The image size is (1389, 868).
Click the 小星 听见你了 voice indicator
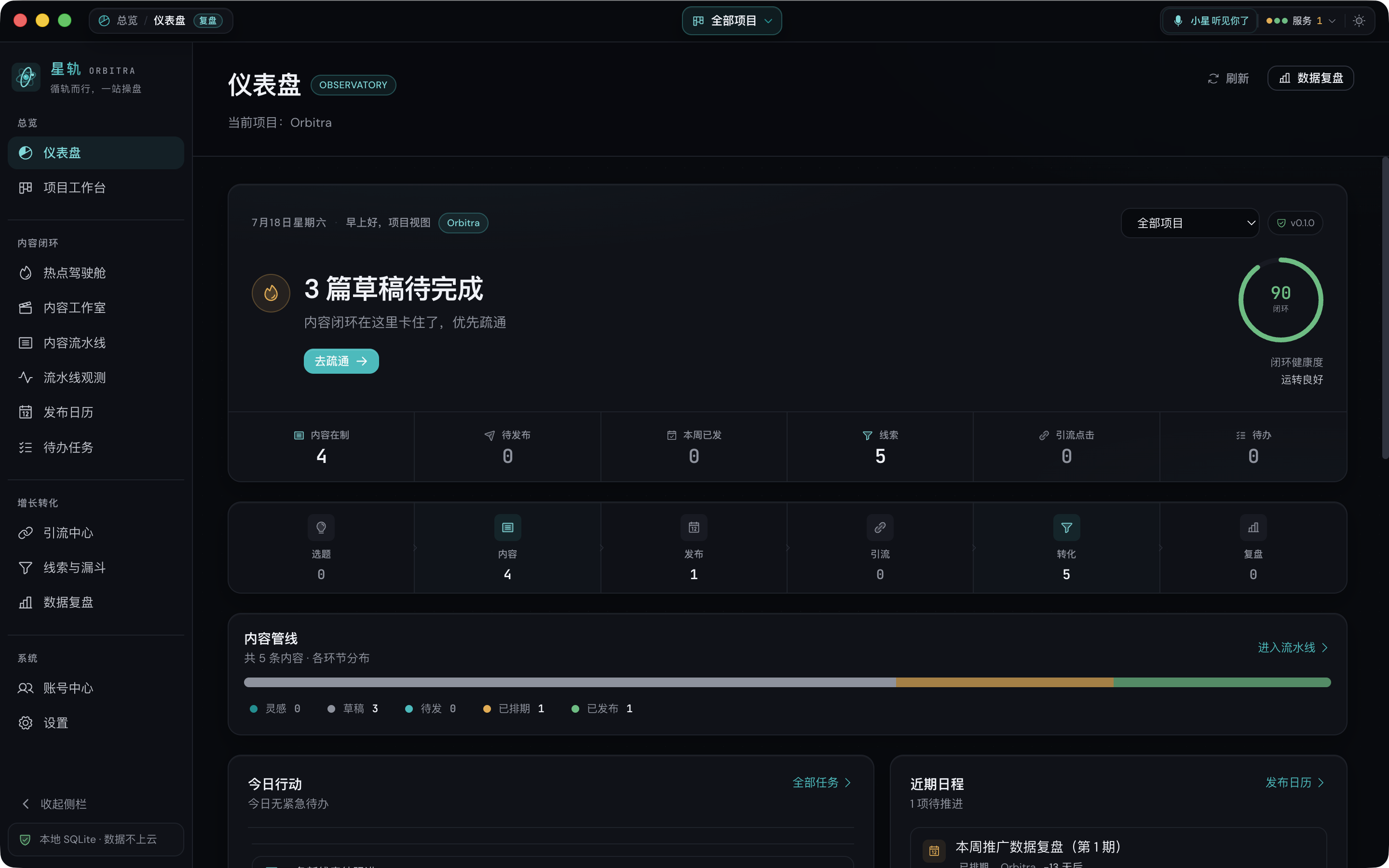1211,21
